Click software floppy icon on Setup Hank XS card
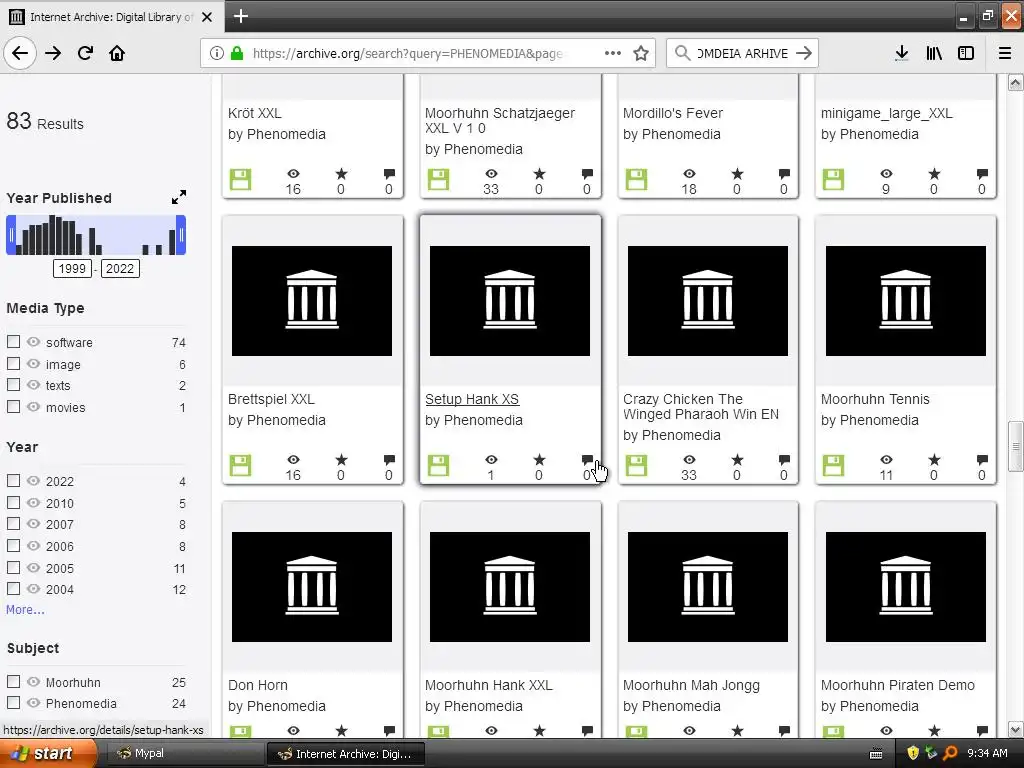 pos(438,466)
